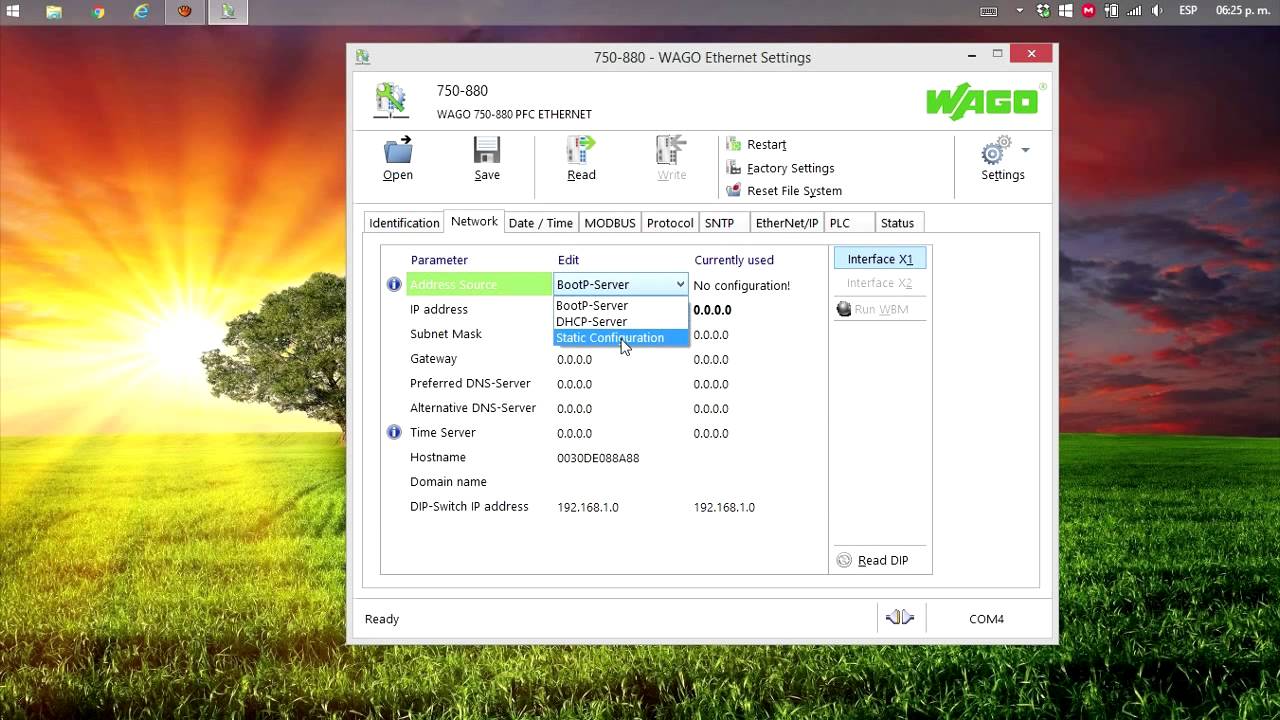Image resolution: width=1280 pixels, height=720 pixels.
Task: Show hidden tray icons
Action: pos(1020,11)
